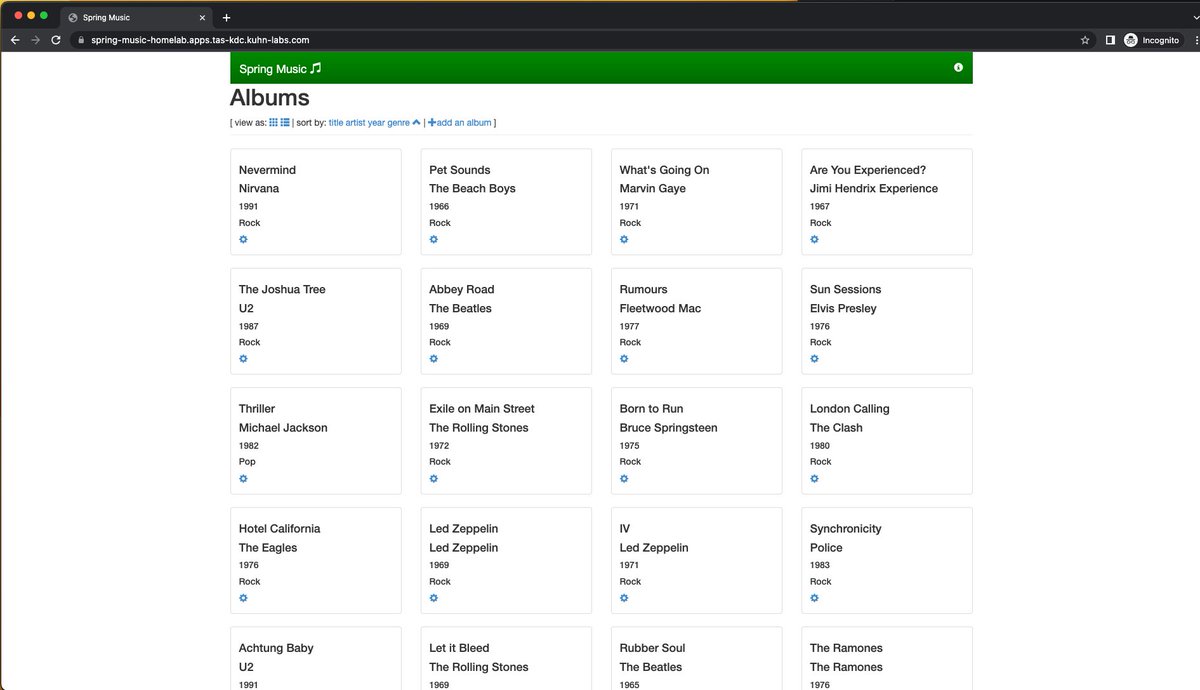Image resolution: width=1200 pixels, height=690 pixels.
Task: Open a new browser tab
Action: pyautogui.click(x=226, y=17)
